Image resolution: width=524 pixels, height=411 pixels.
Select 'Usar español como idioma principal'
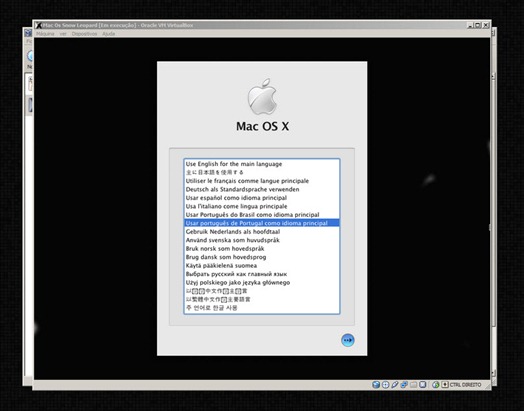(x=262, y=198)
